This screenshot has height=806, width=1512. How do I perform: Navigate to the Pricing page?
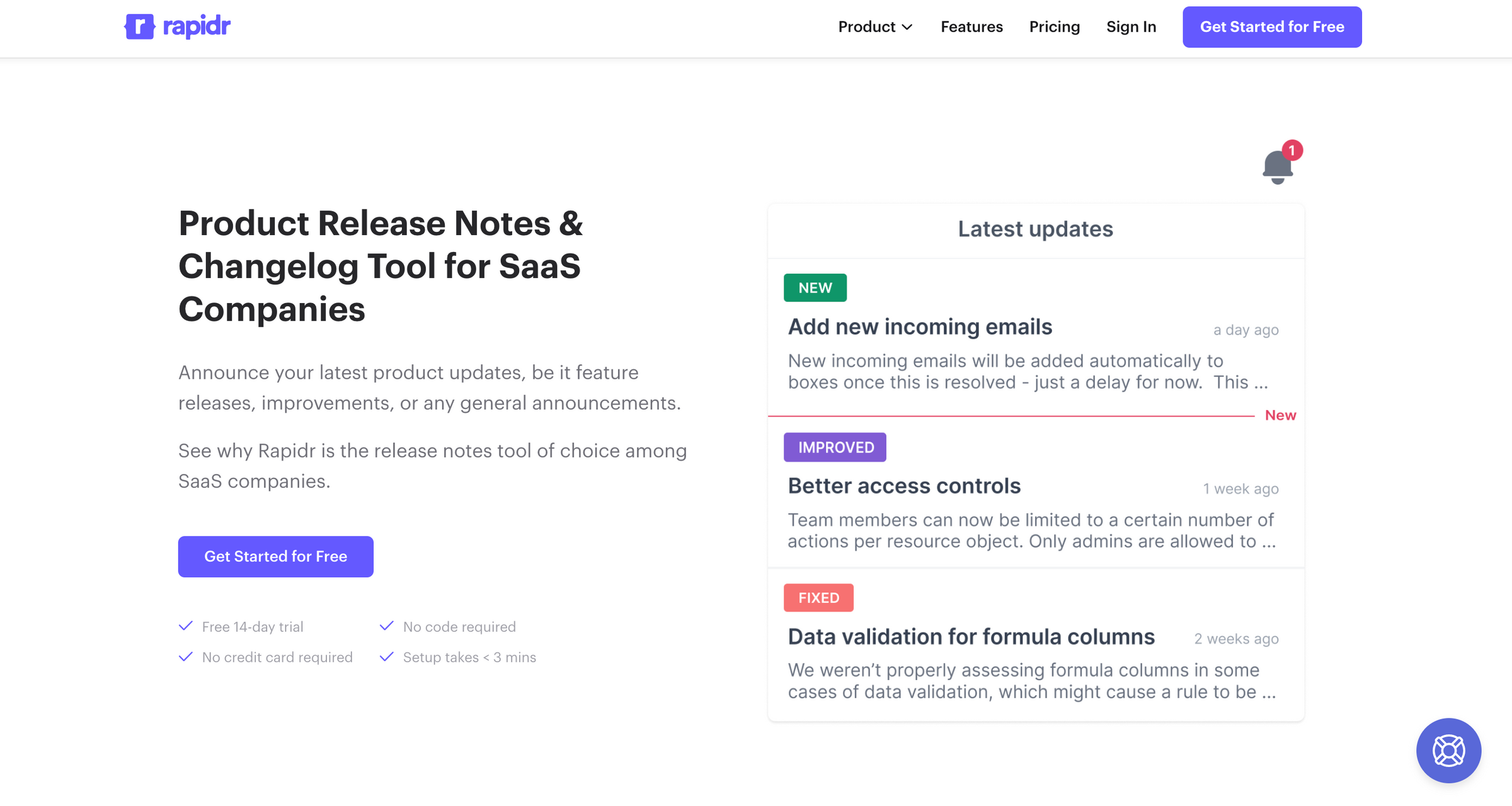point(1054,26)
